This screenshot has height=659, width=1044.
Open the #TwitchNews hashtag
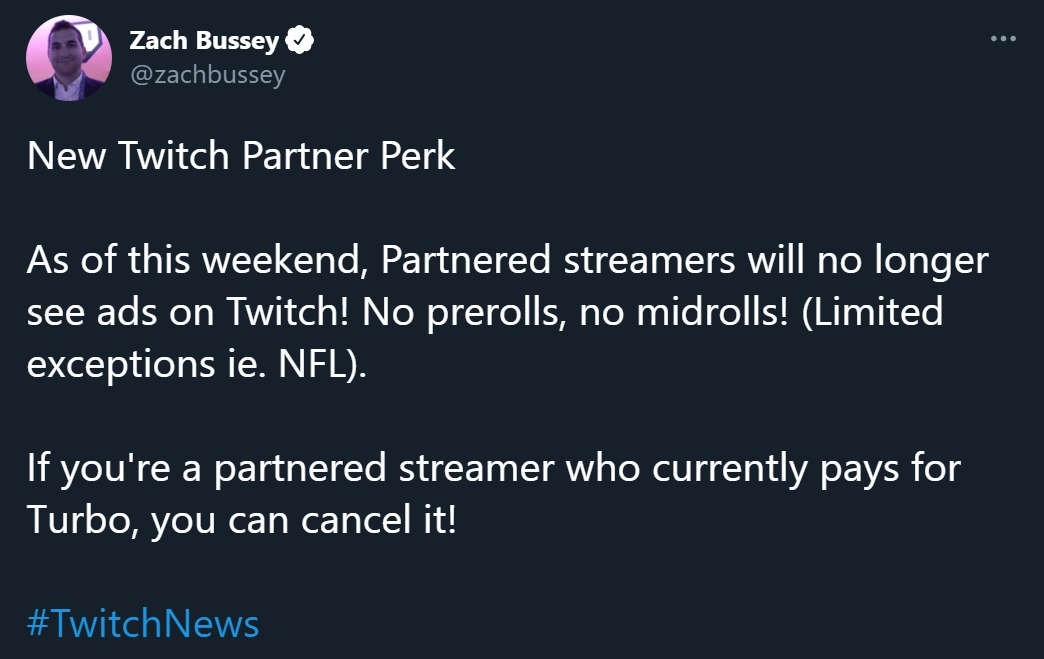point(142,624)
